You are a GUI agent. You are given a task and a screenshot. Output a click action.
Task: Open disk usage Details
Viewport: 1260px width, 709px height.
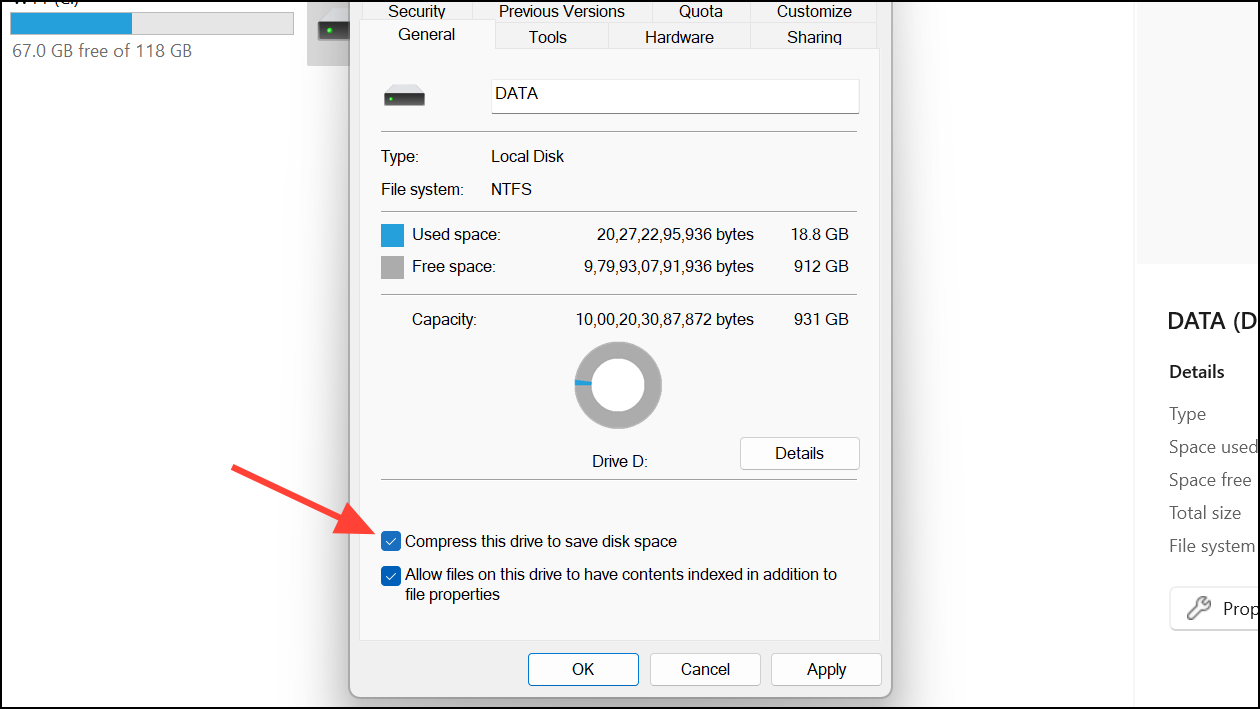click(799, 453)
